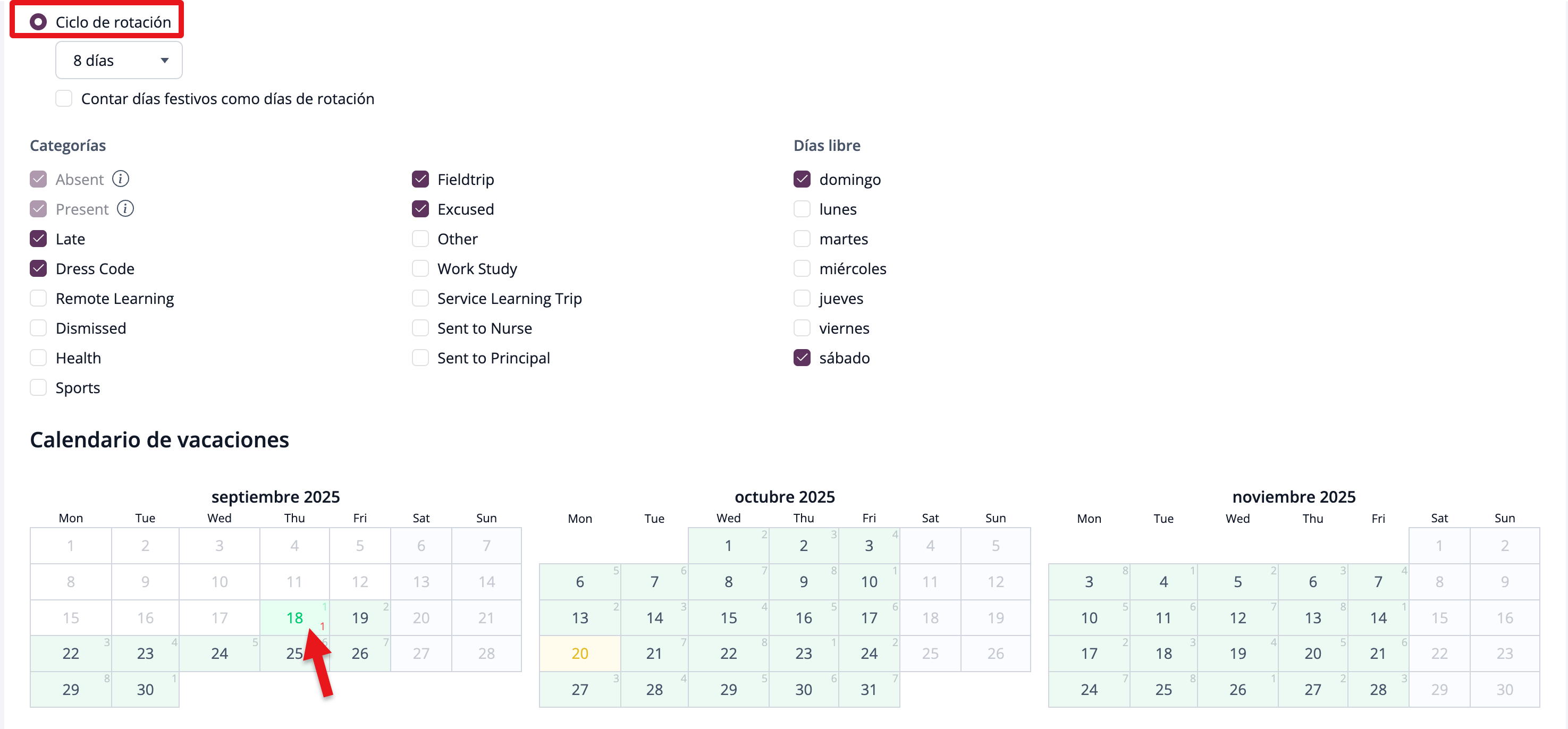This screenshot has height=729, width=1568.
Task: Check the Work Study category
Action: click(x=420, y=268)
